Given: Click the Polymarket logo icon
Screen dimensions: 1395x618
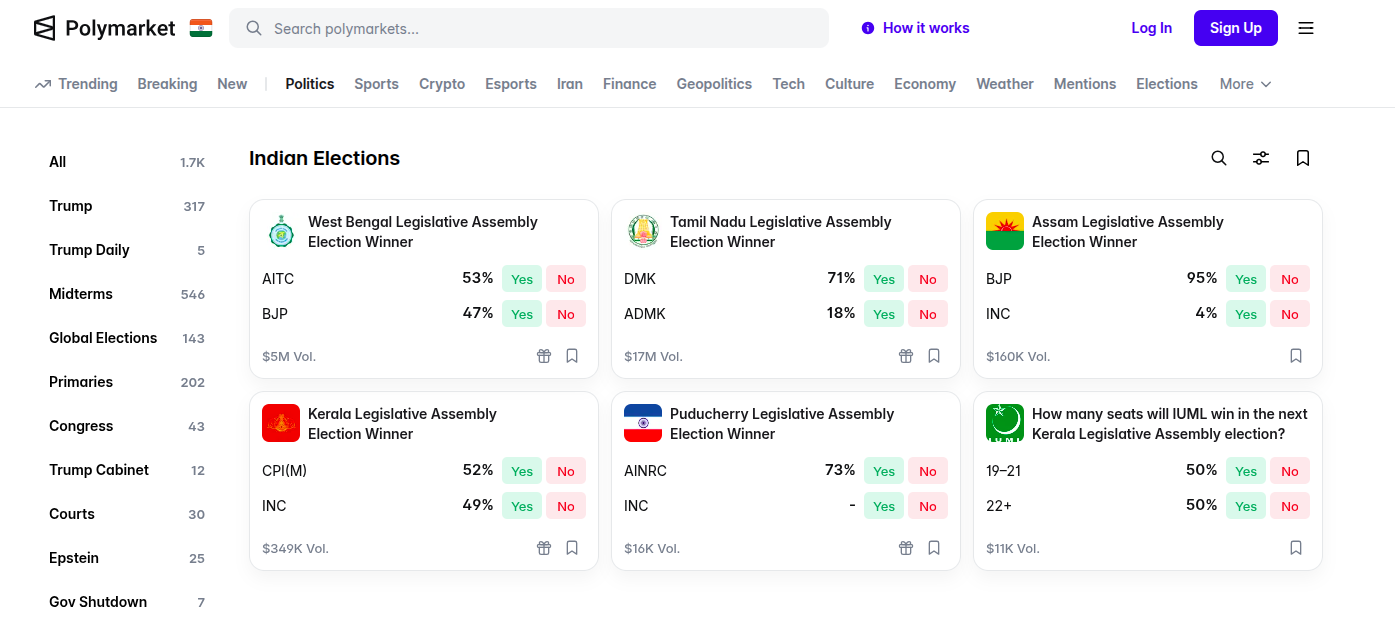Looking at the screenshot, I should tap(44, 28).
